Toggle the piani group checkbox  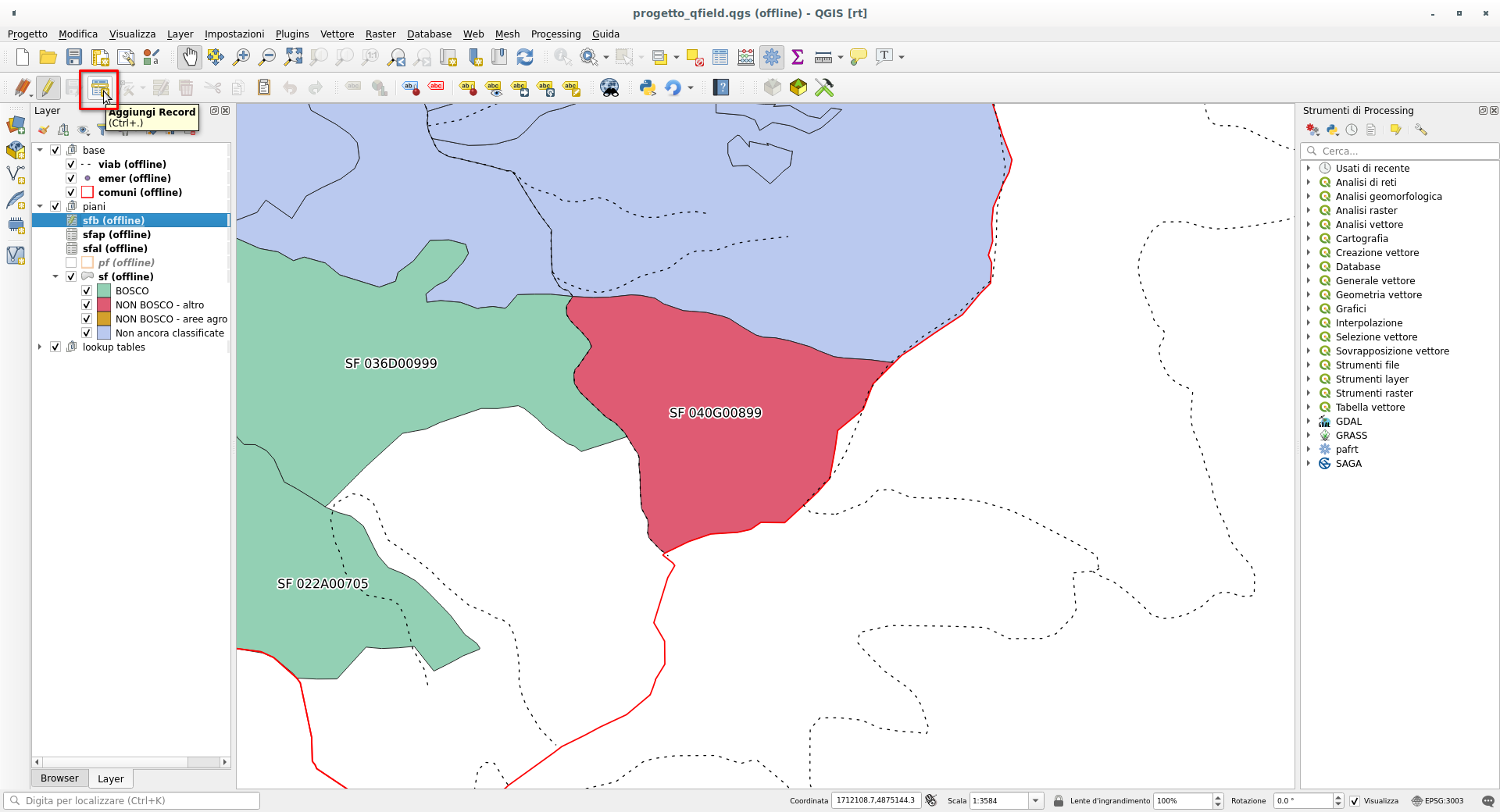pyautogui.click(x=55, y=206)
